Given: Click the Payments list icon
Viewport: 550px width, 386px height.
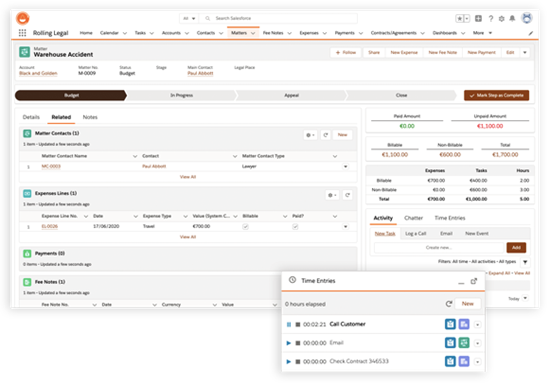Looking at the screenshot, I should click(x=27, y=253).
